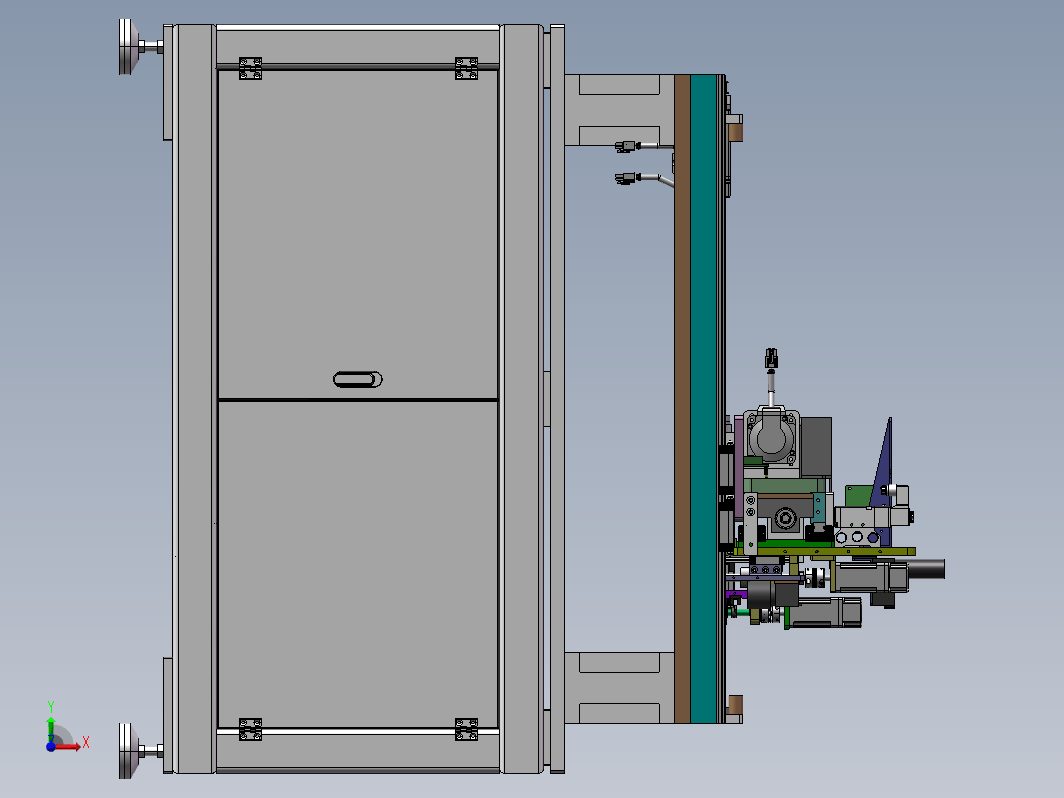Select the bottom-right hinge of the cabinet door

click(466, 729)
